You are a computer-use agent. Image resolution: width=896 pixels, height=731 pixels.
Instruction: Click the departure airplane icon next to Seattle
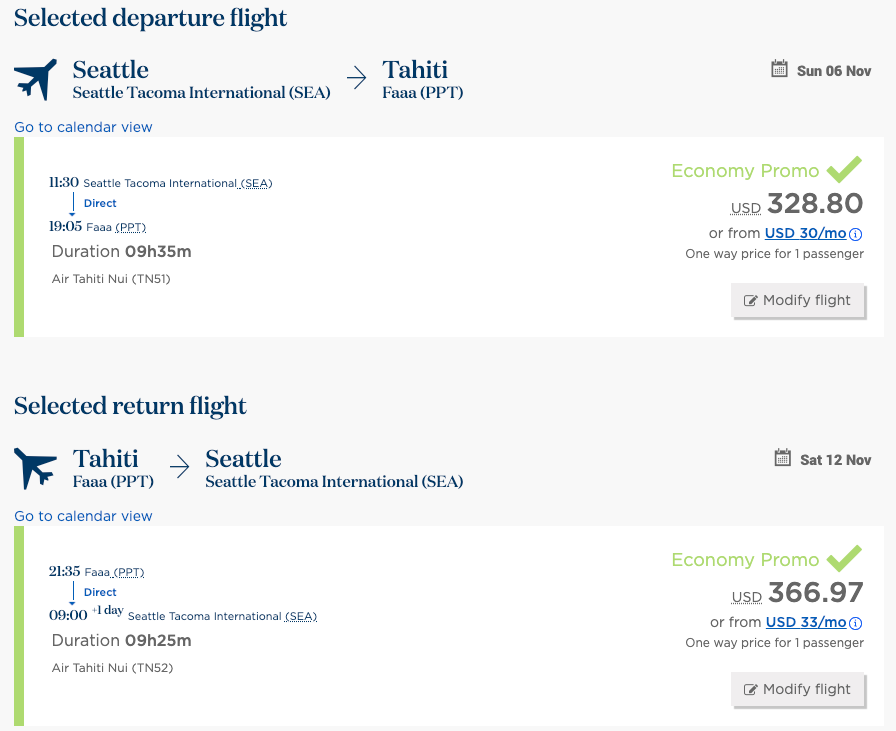click(x=35, y=79)
